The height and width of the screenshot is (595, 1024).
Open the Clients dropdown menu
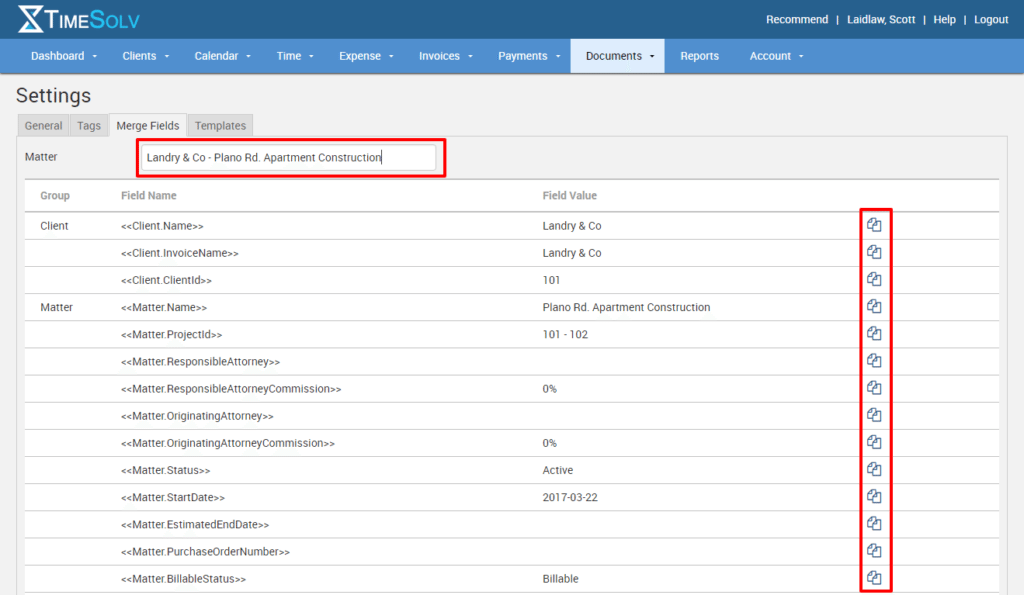[x=146, y=56]
